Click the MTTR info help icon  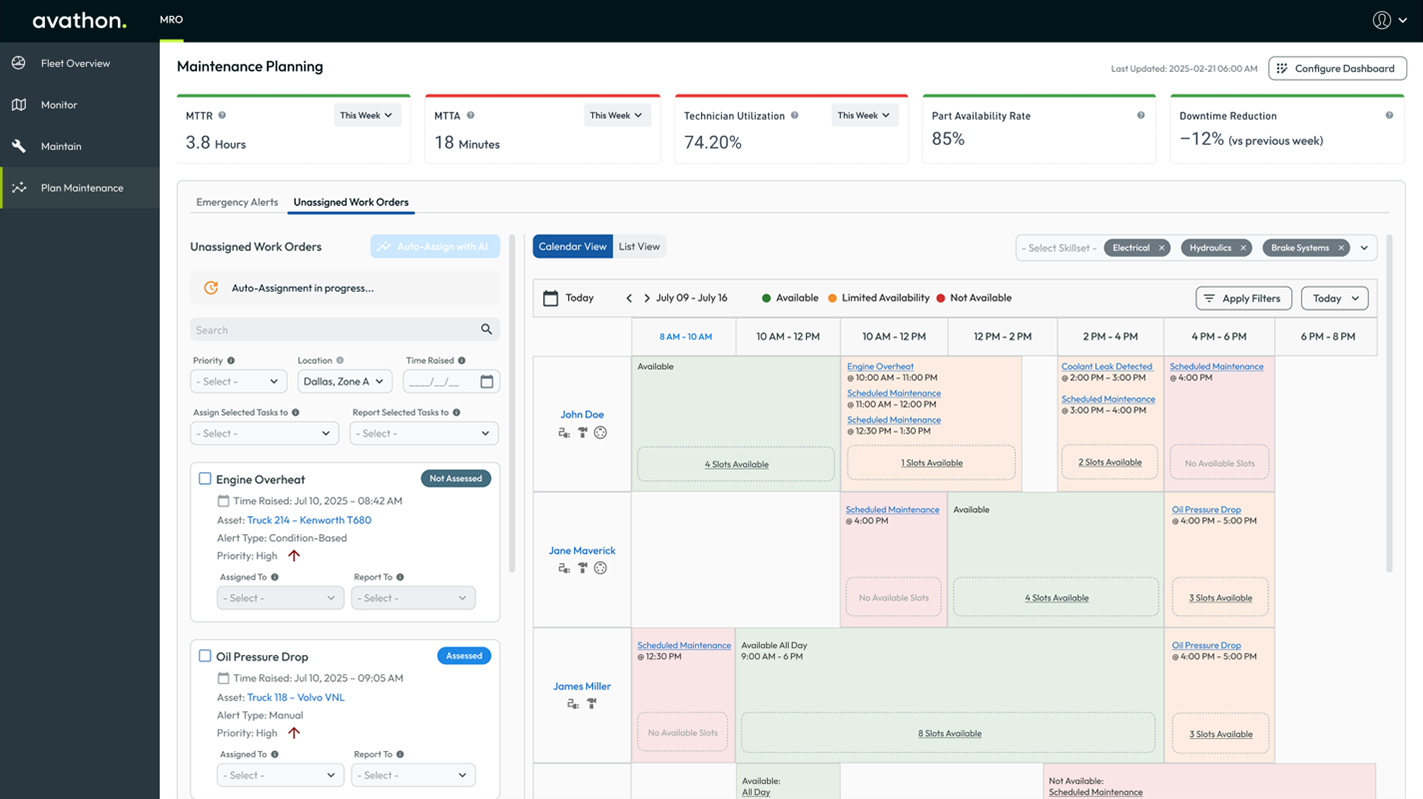point(222,116)
